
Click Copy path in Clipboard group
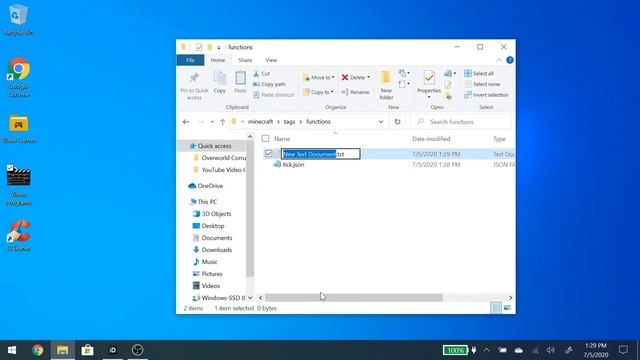pos(269,84)
